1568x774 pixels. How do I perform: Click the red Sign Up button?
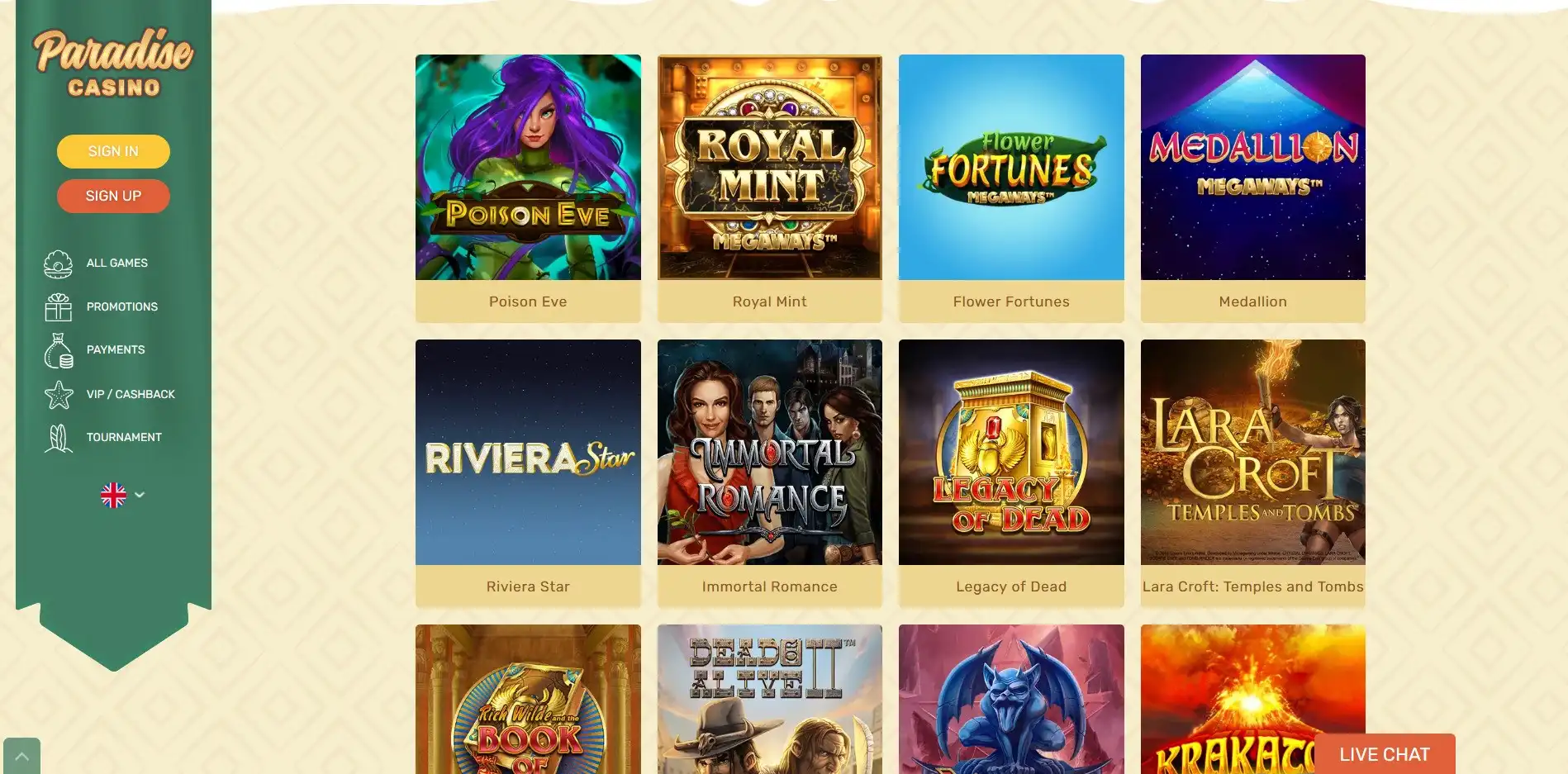[x=113, y=196]
